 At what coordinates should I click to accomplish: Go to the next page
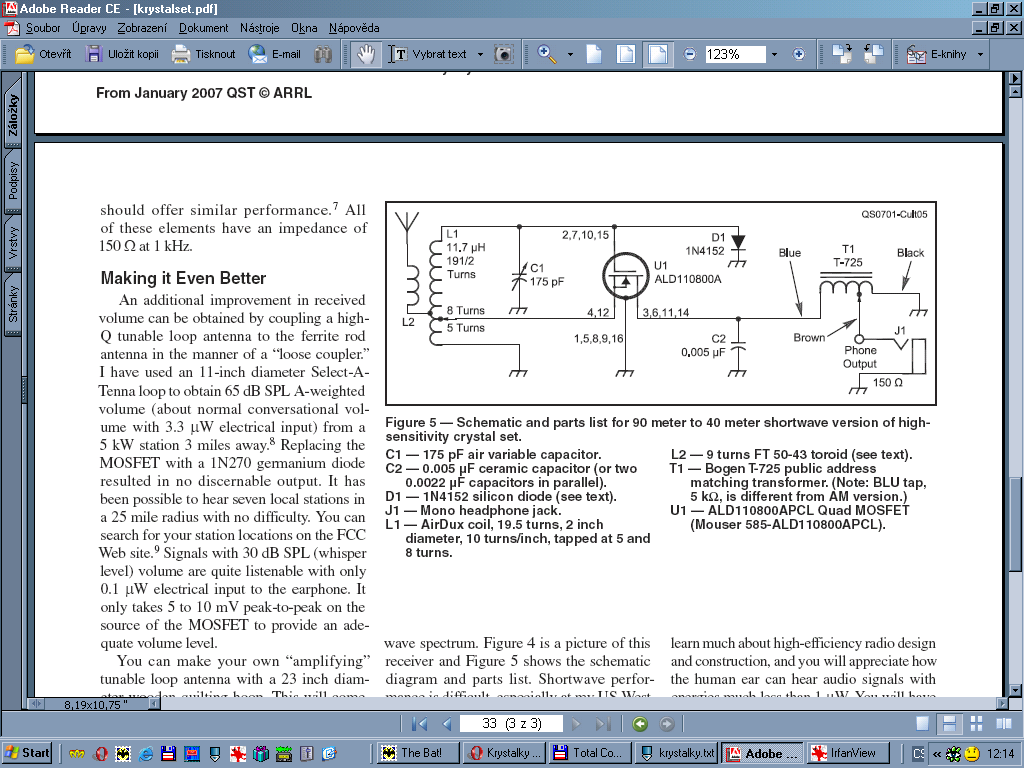[576, 724]
